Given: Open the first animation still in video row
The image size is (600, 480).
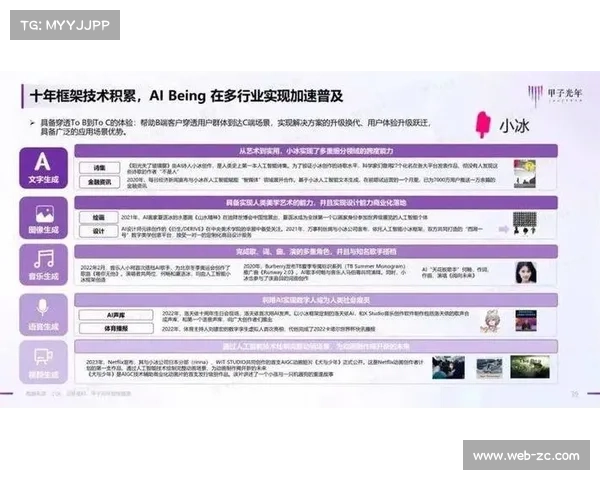Looking at the screenshot, I should [x=448, y=367].
